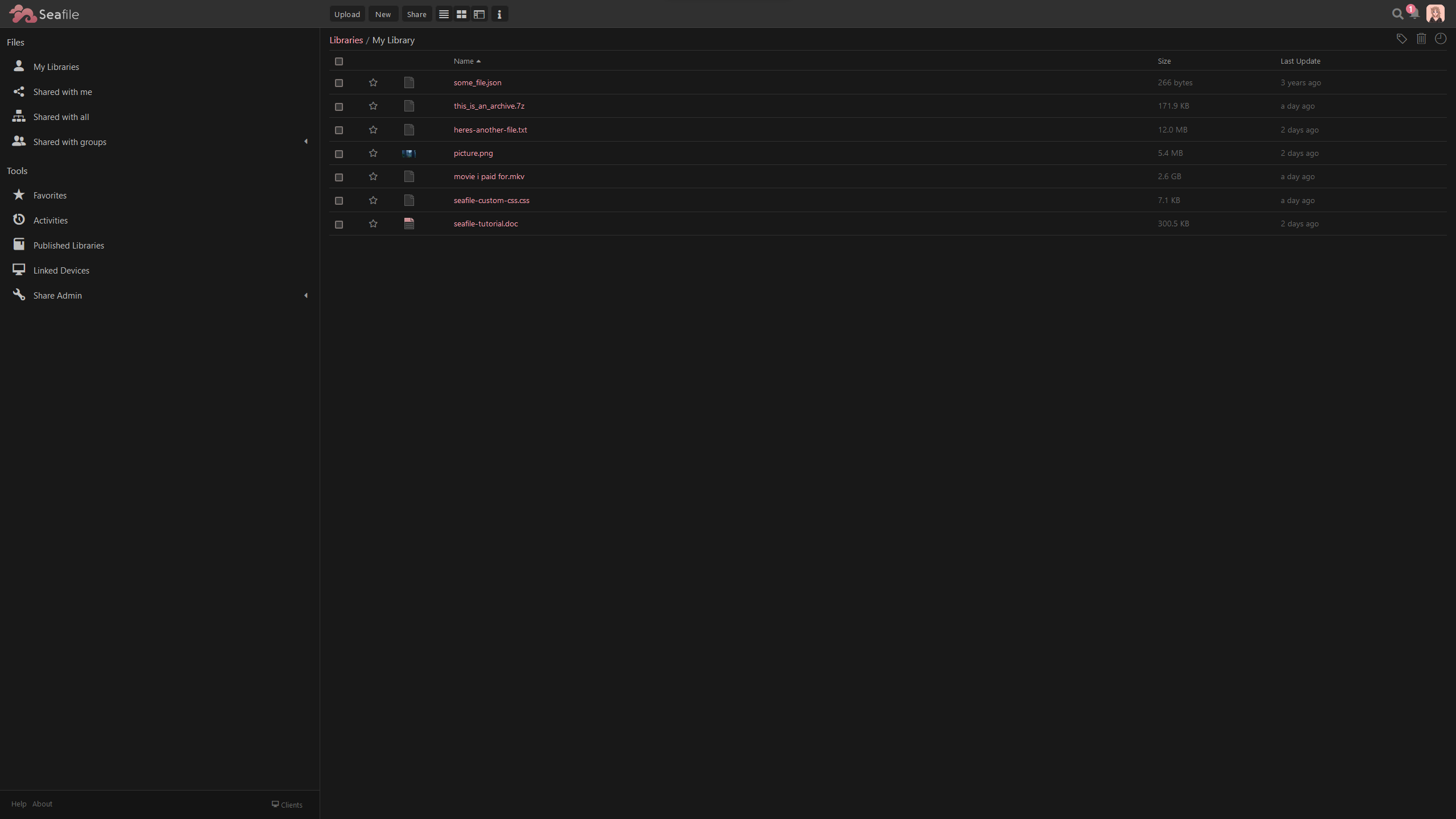Open search with the magnifier icon
The image size is (1456, 819).
pos(1397,14)
